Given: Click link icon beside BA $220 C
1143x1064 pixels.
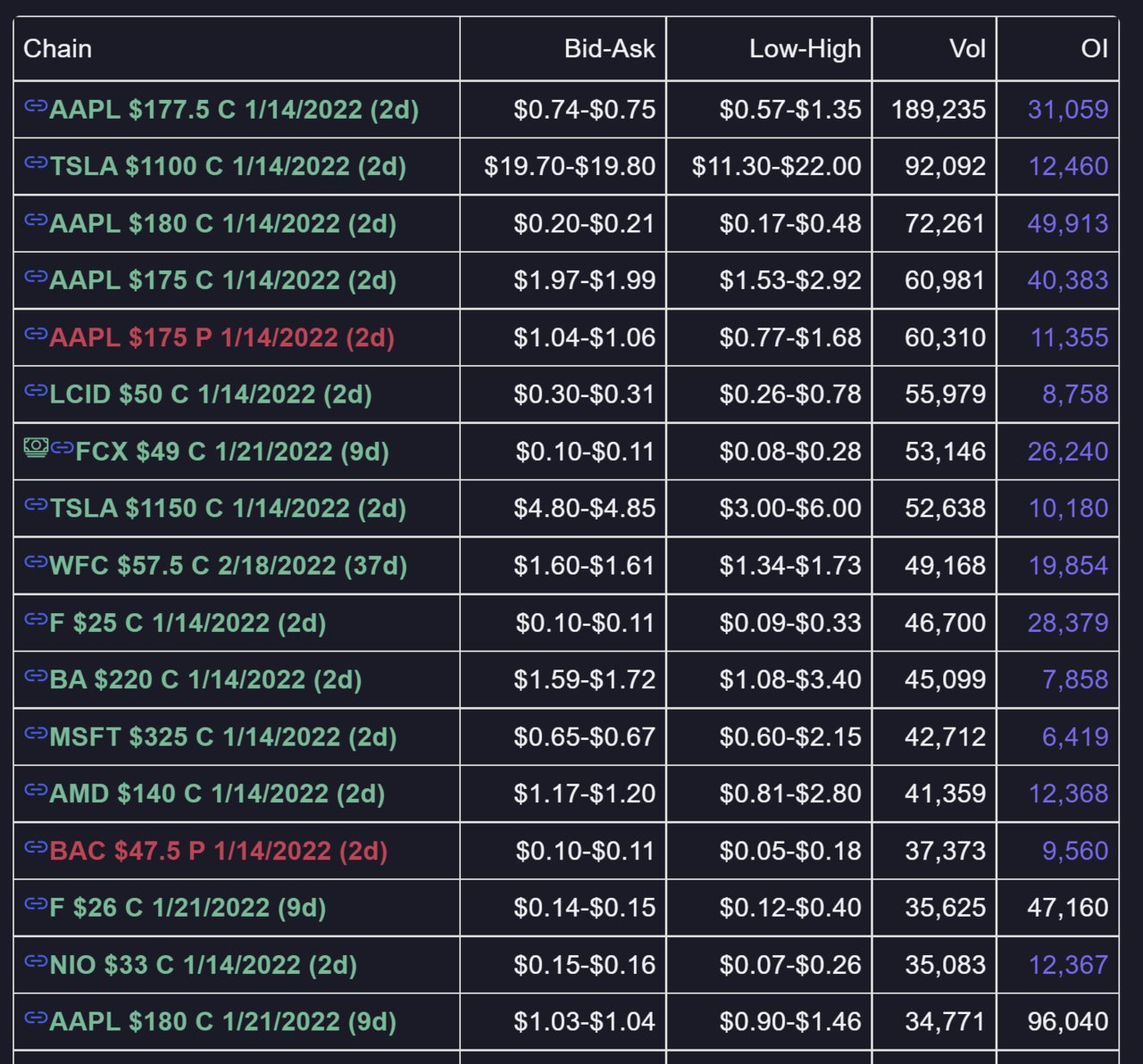Looking at the screenshot, I should (36, 676).
